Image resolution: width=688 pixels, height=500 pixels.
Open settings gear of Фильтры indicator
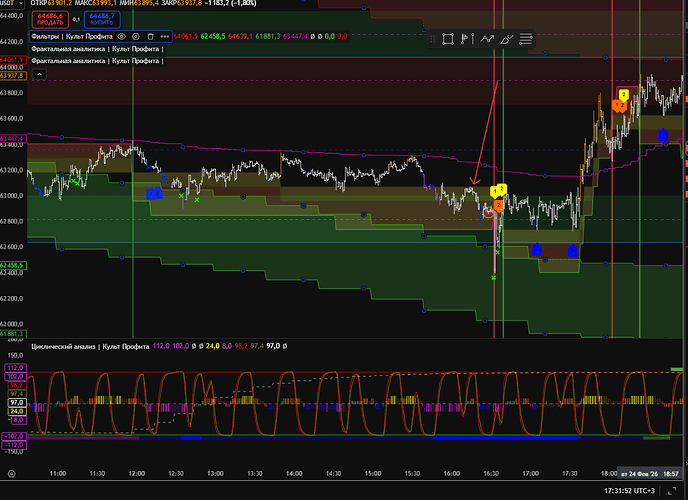[x=135, y=36]
